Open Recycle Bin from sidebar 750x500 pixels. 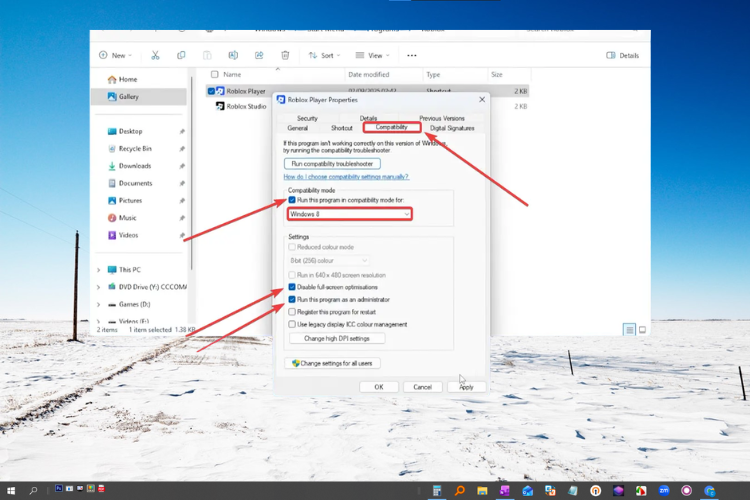[x=130, y=149]
